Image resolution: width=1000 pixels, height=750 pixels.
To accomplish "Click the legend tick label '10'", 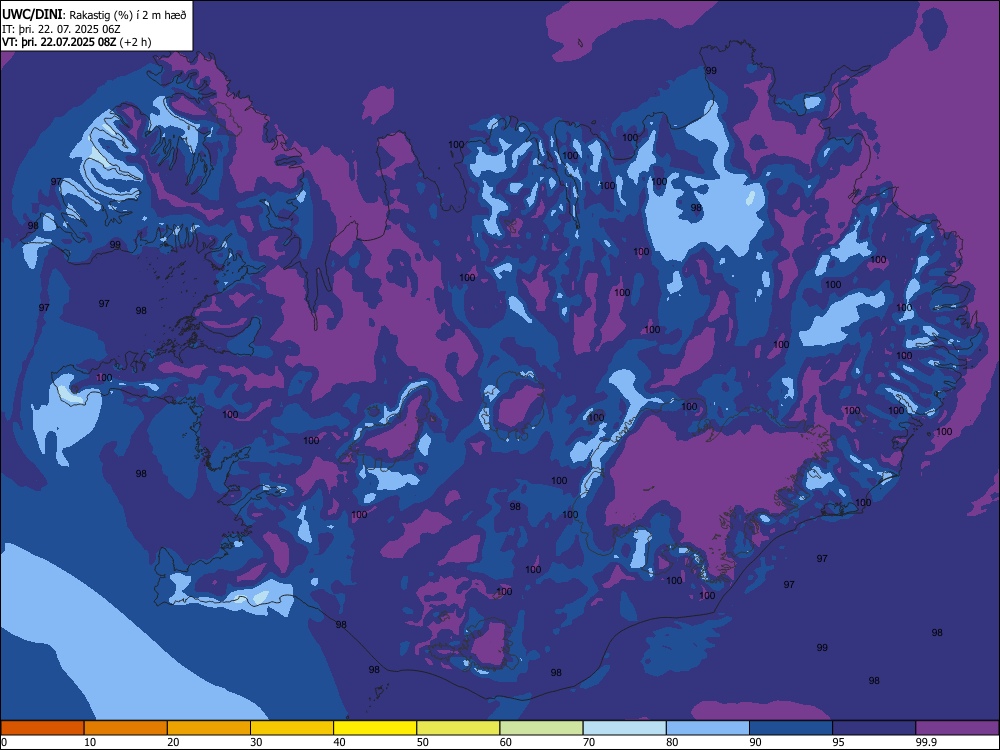I will pyautogui.click(x=90, y=742).
